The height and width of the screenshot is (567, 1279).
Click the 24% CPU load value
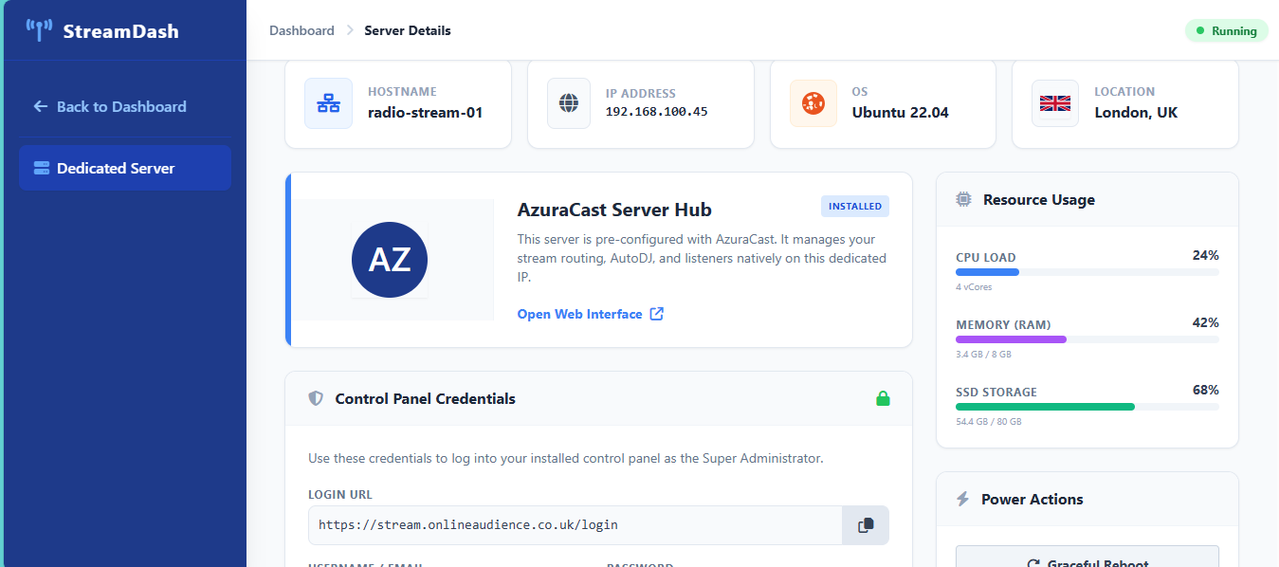click(1205, 255)
